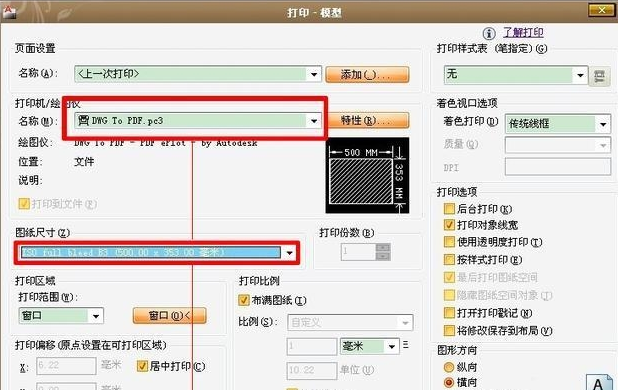Click the 打印份数 copies input field
This screenshot has width=618, height=390.
tap(358, 252)
